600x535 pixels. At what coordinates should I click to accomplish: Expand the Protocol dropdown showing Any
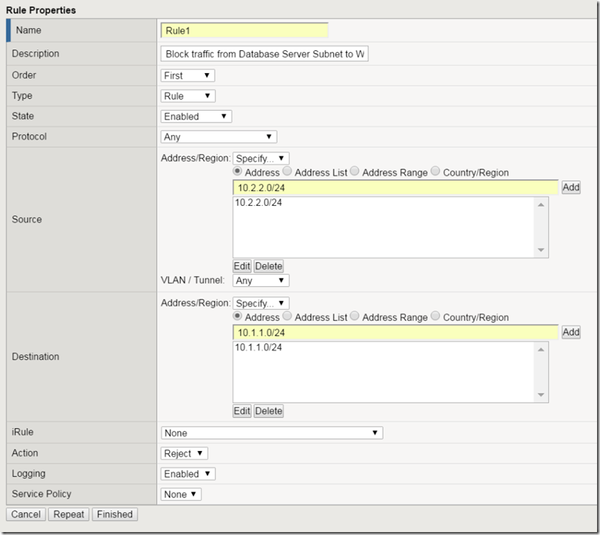point(218,137)
